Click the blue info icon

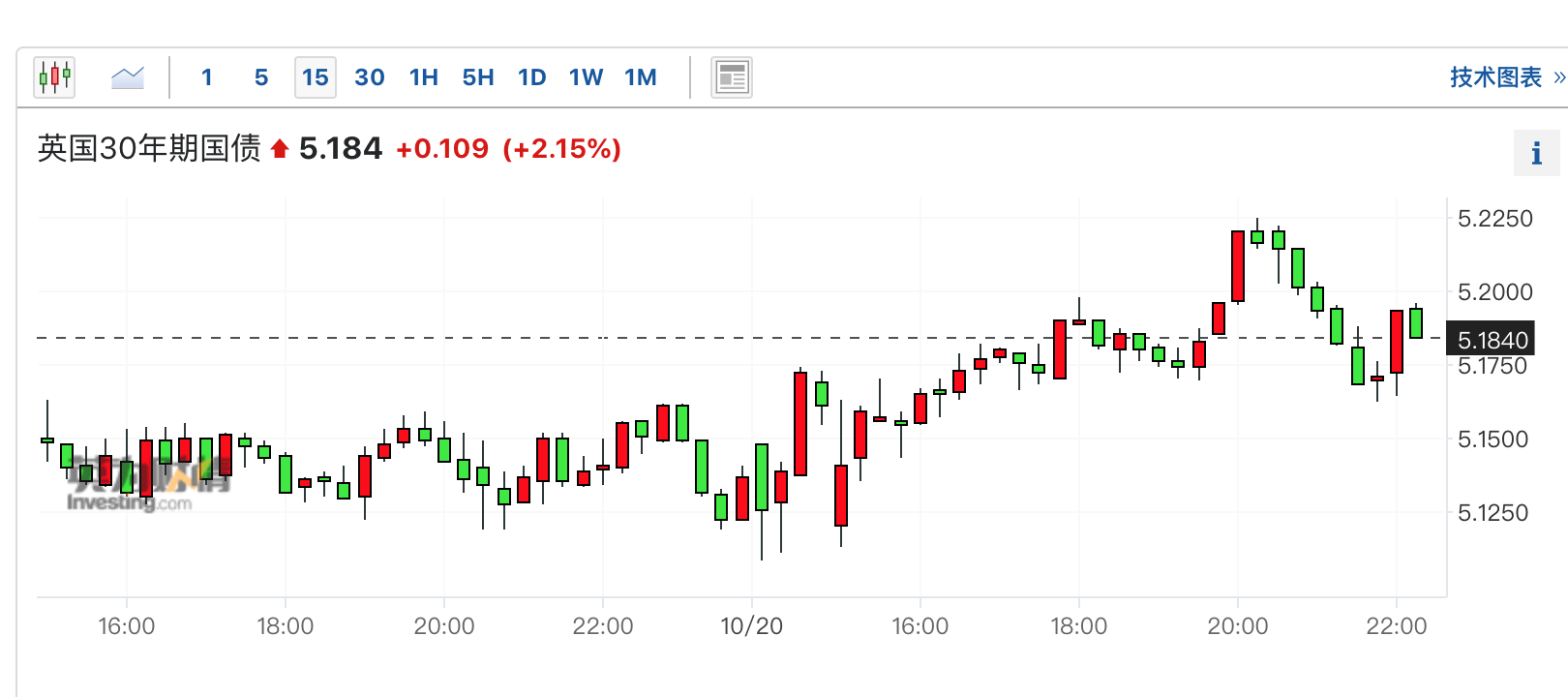1536,153
